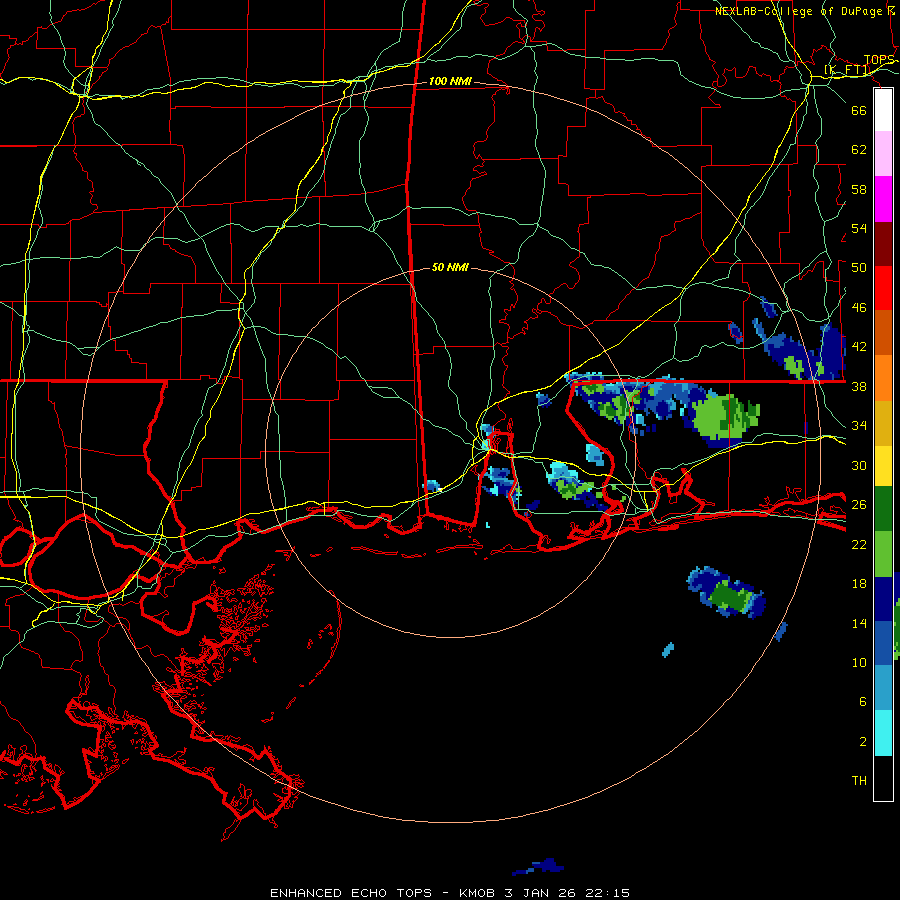Image resolution: width=900 pixels, height=900 pixels.
Task: Click the magenta legend swatch
Action: (x=883, y=199)
